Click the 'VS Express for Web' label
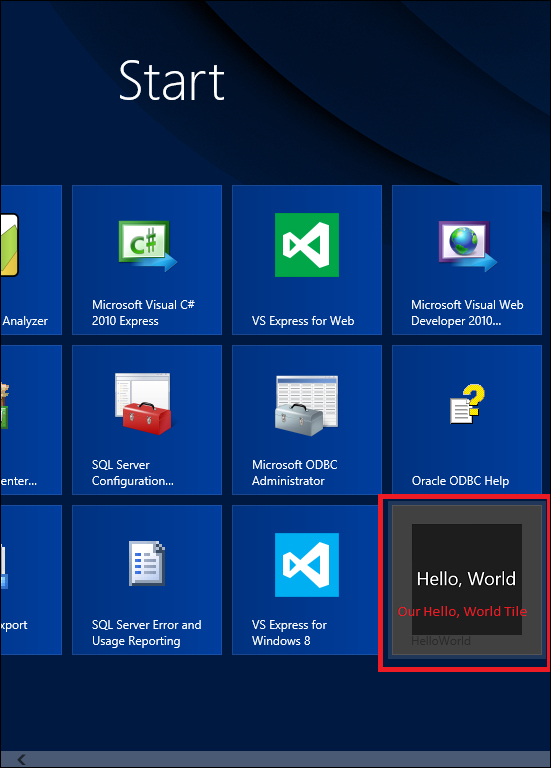The height and width of the screenshot is (768, 551). point(303,321)
